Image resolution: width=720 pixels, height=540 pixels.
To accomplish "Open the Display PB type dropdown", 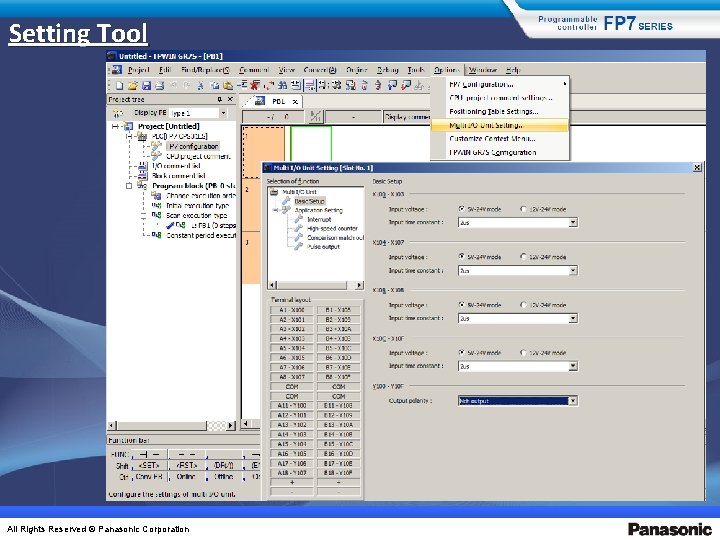I will 223,113.
